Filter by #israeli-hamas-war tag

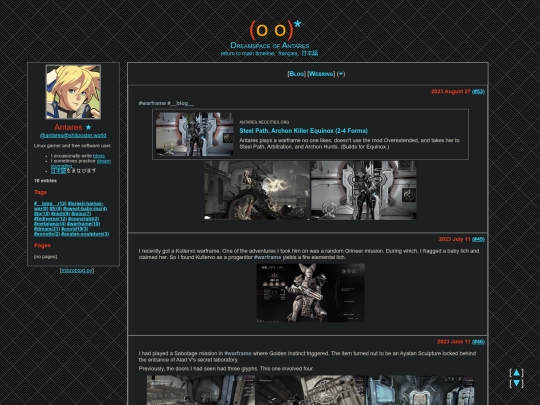[x=85, y=204]
